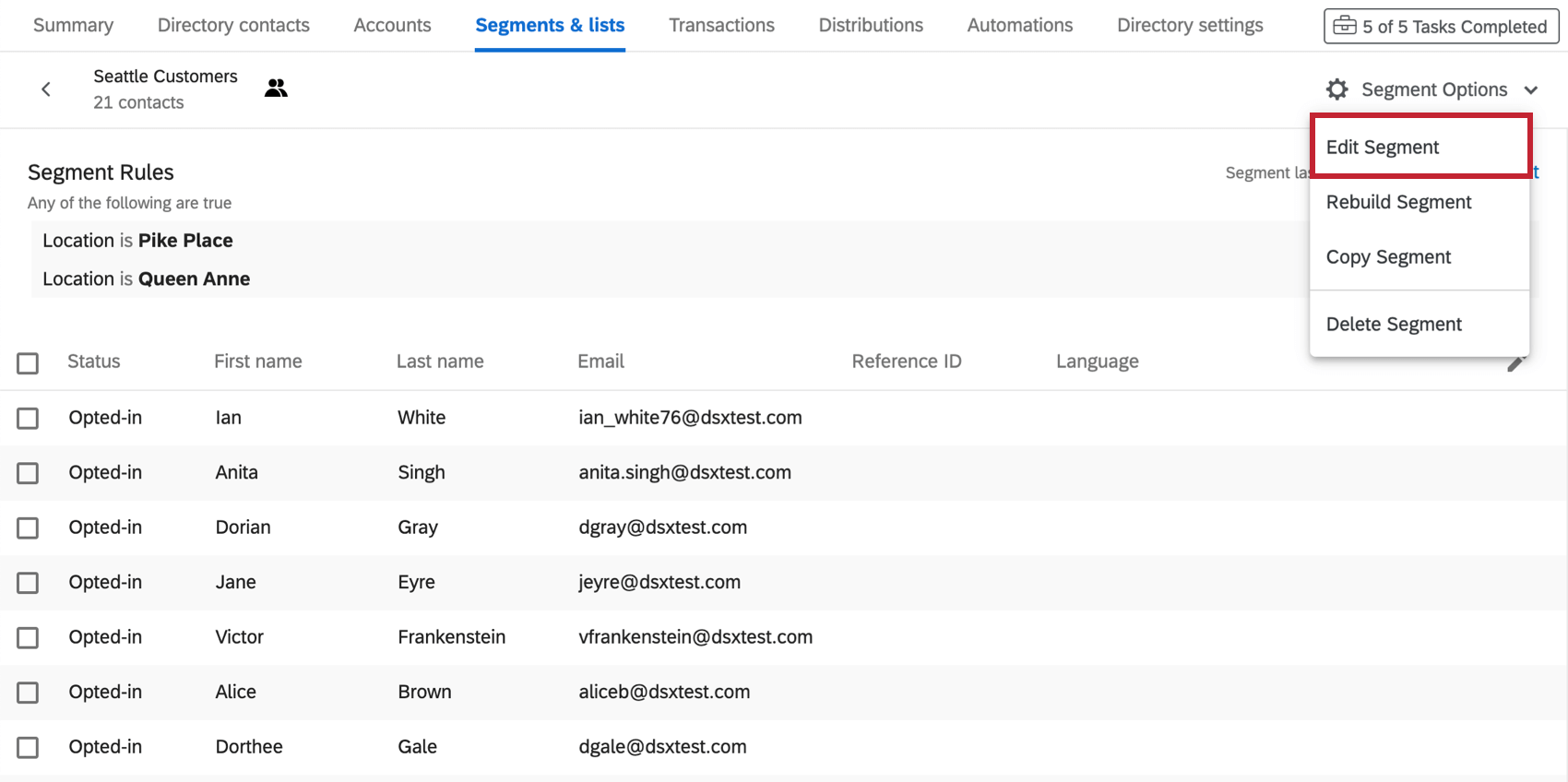Select Rebuild Segment option

point(1398,202)
